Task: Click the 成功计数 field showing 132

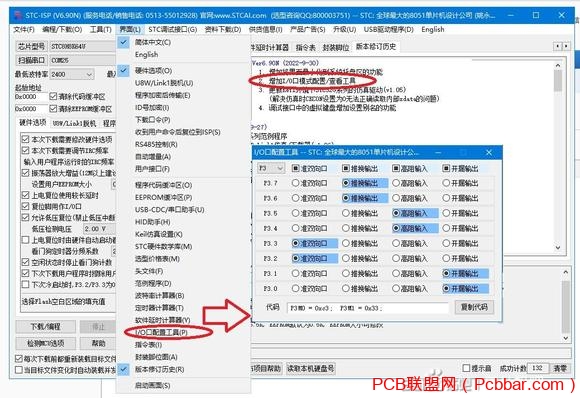Action: click(x=537, y=368)
